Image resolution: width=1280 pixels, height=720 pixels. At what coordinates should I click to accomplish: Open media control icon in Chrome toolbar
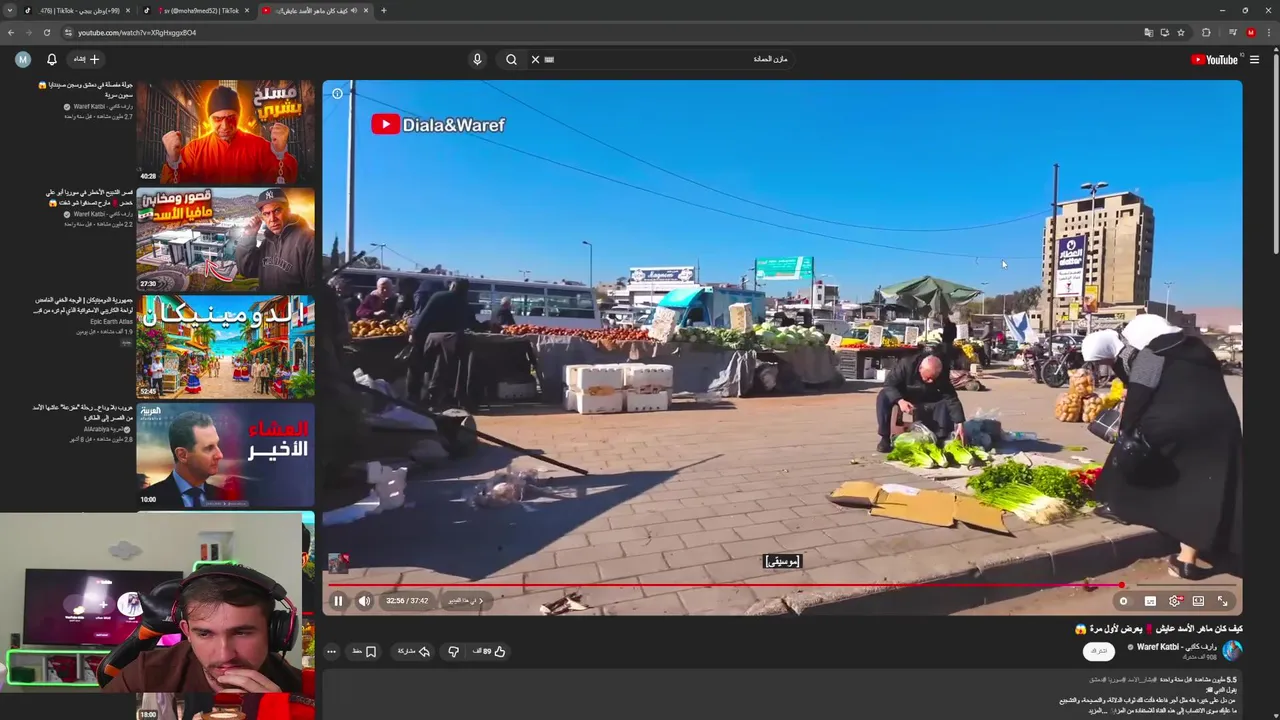[x=1233, y=32]
